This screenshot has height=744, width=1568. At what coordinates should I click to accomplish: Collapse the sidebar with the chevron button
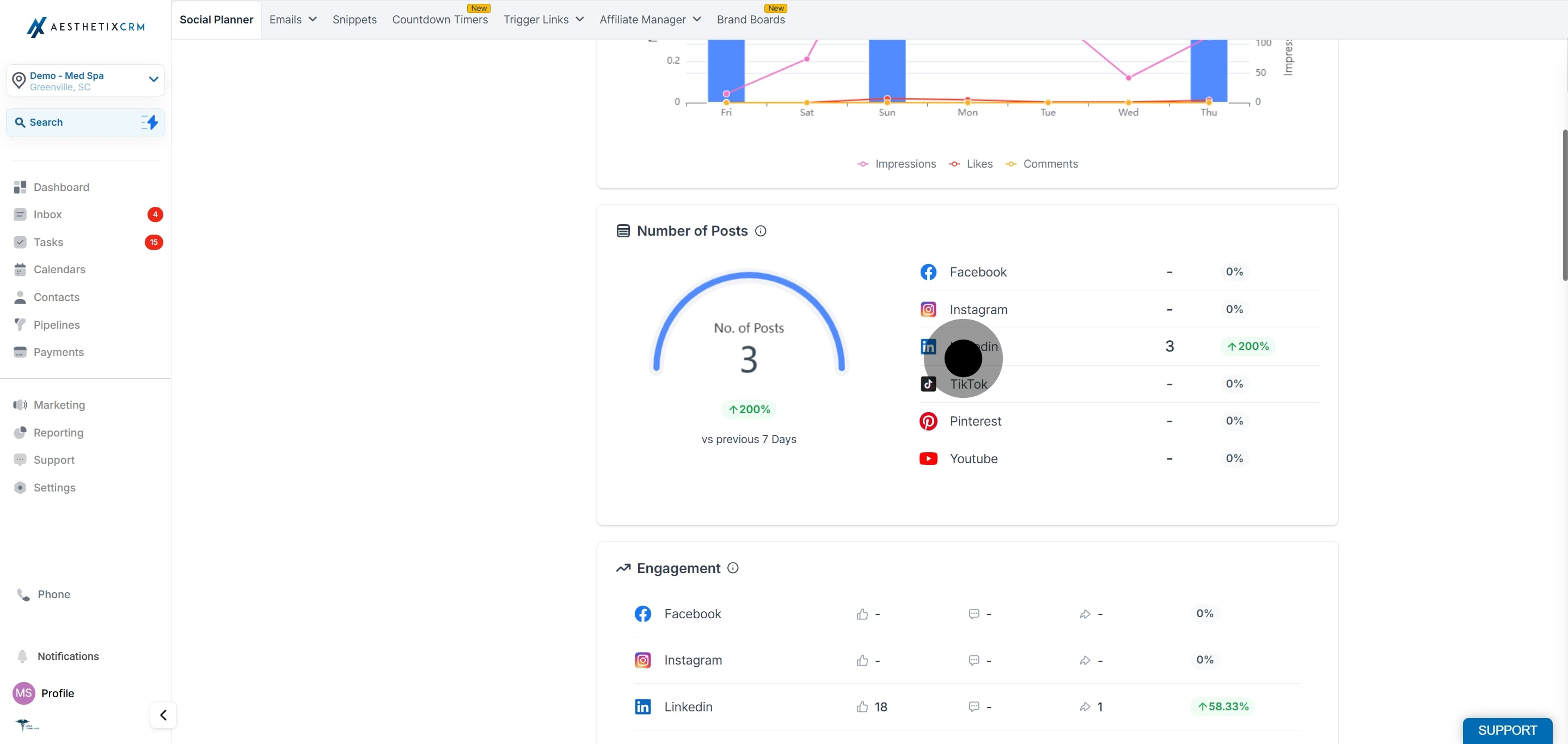(x=163, y=715)
